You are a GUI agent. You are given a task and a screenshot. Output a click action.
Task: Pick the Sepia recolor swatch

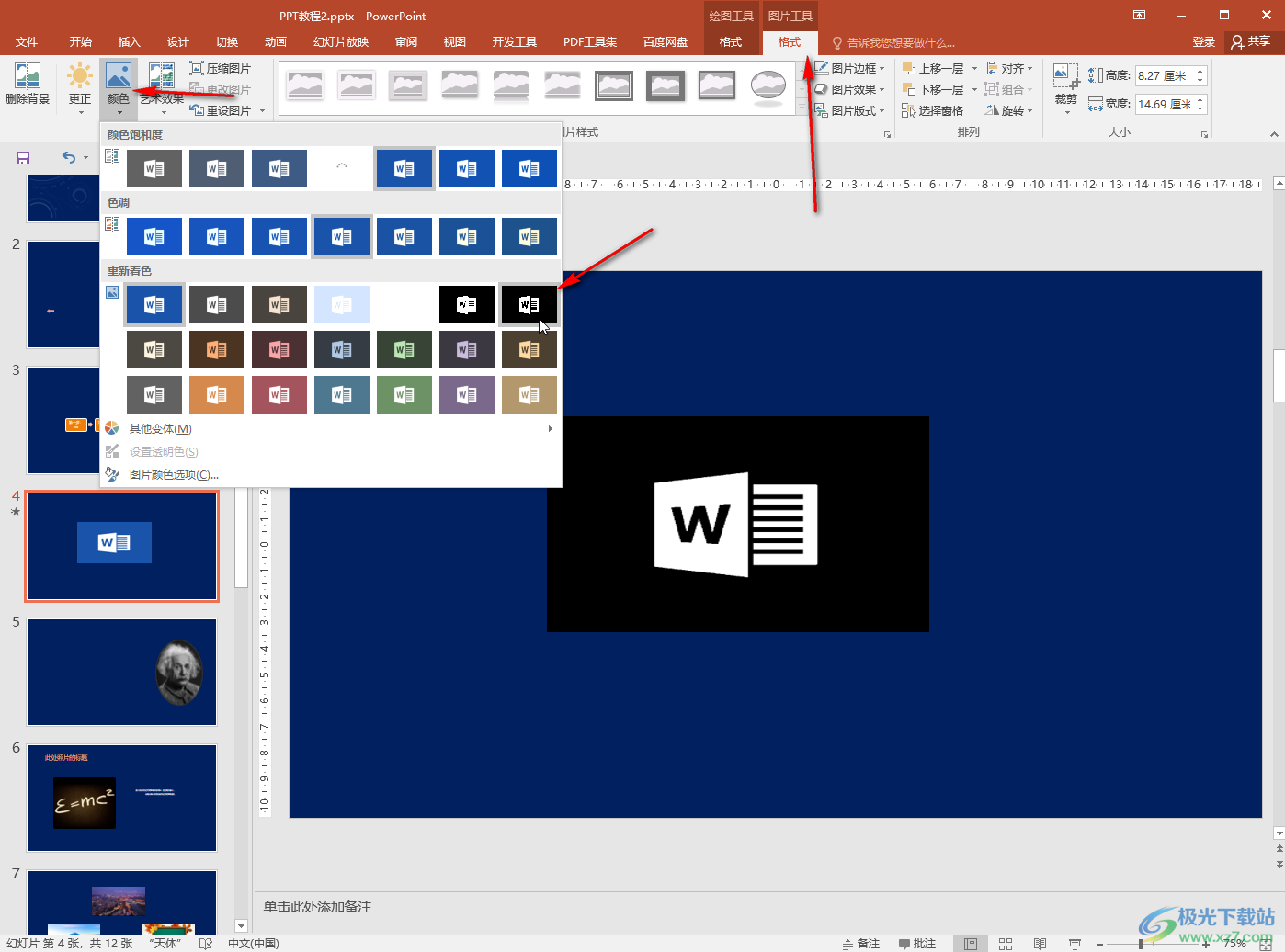point(279,304)
